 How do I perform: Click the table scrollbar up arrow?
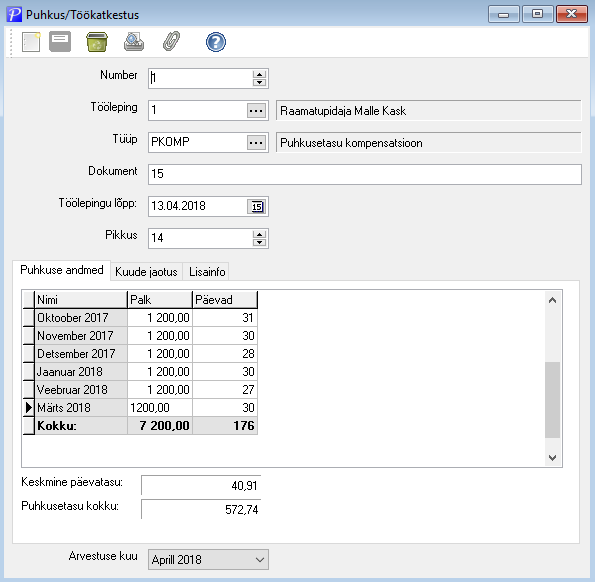pyautogui.click(x=552, y=300)
